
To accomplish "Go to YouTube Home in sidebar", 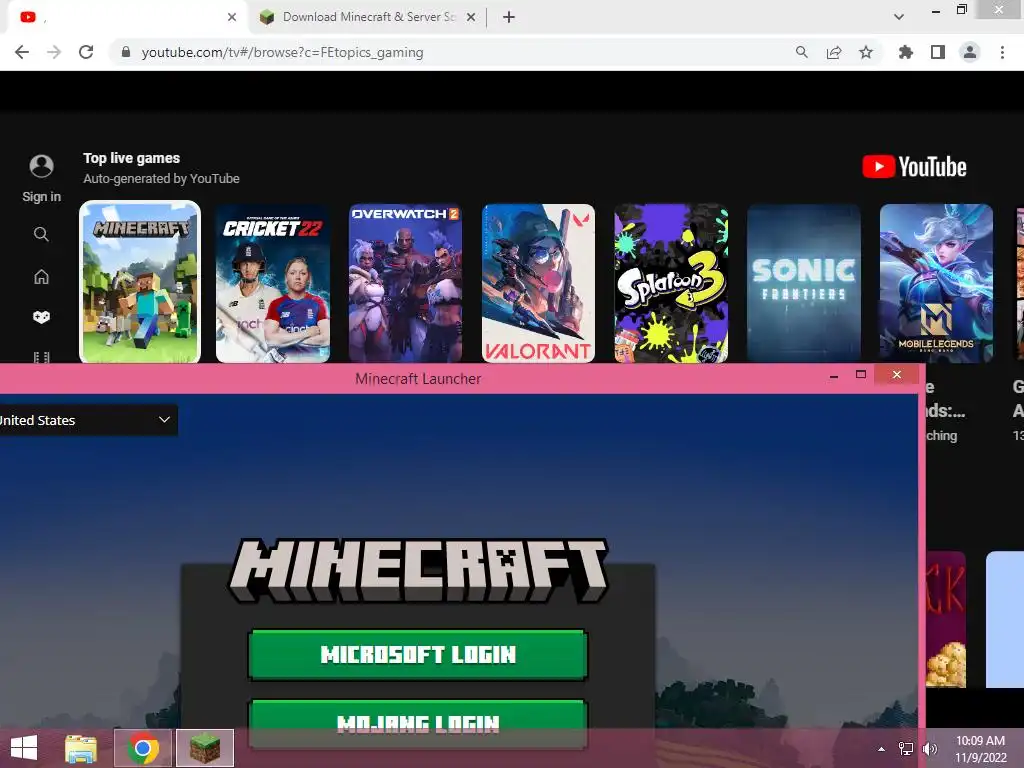I will pos(41,276).
